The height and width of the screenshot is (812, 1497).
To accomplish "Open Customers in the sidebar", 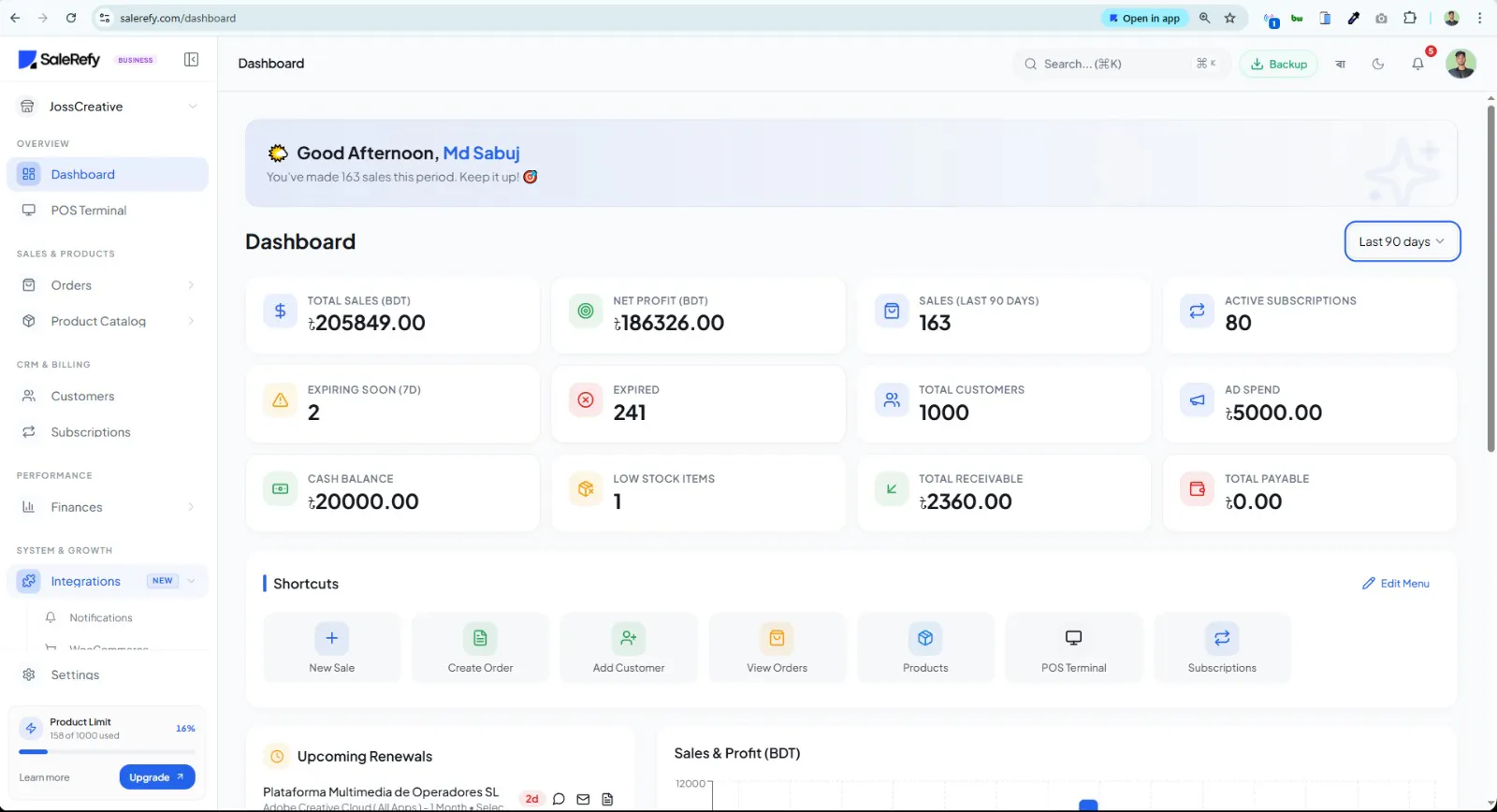I will pyautogui.click(x=108, y=397).
